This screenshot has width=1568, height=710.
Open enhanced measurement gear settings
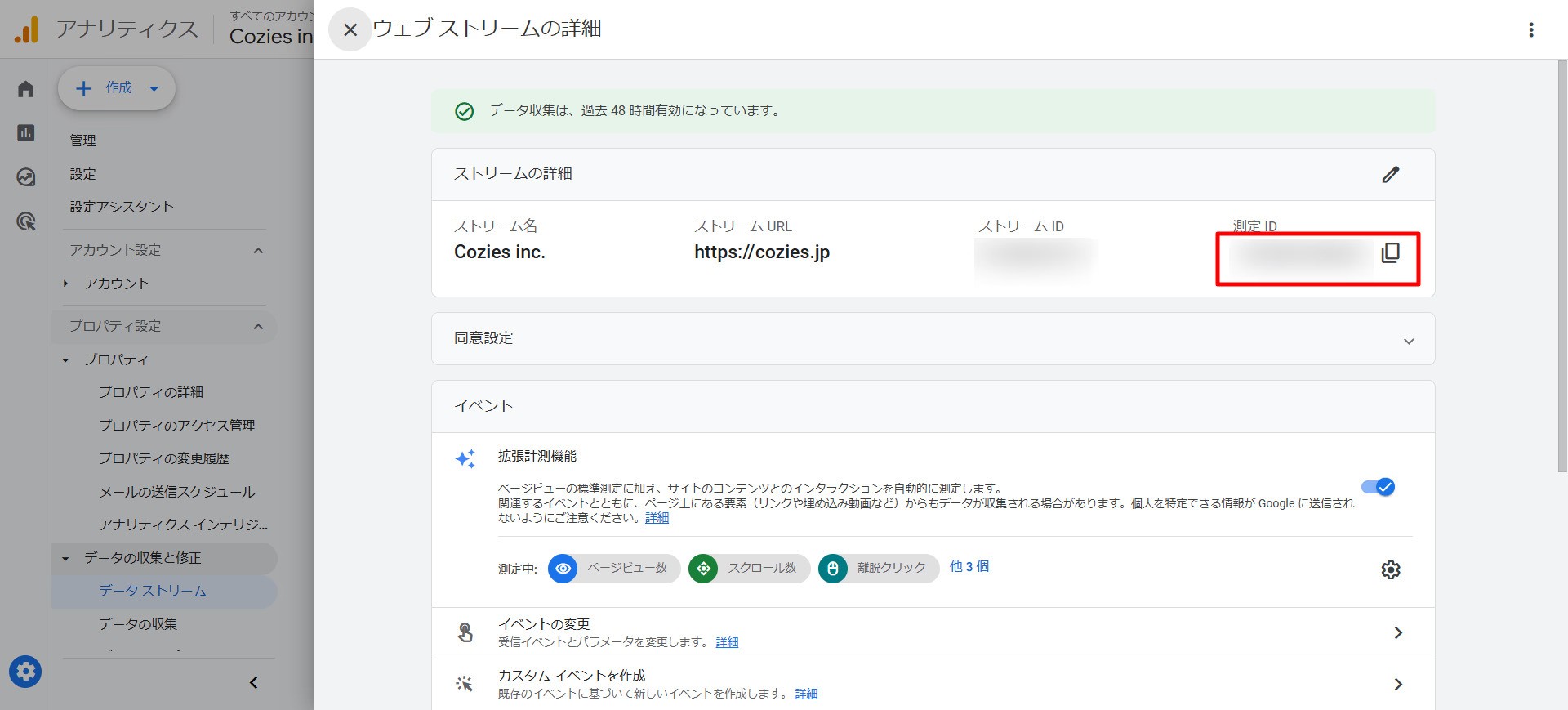1391,569
